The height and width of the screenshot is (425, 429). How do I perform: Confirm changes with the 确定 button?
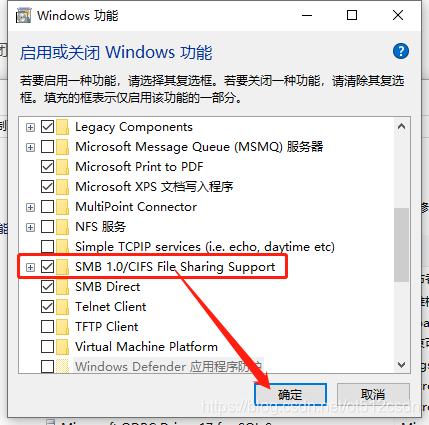click(x=290, y=395)
